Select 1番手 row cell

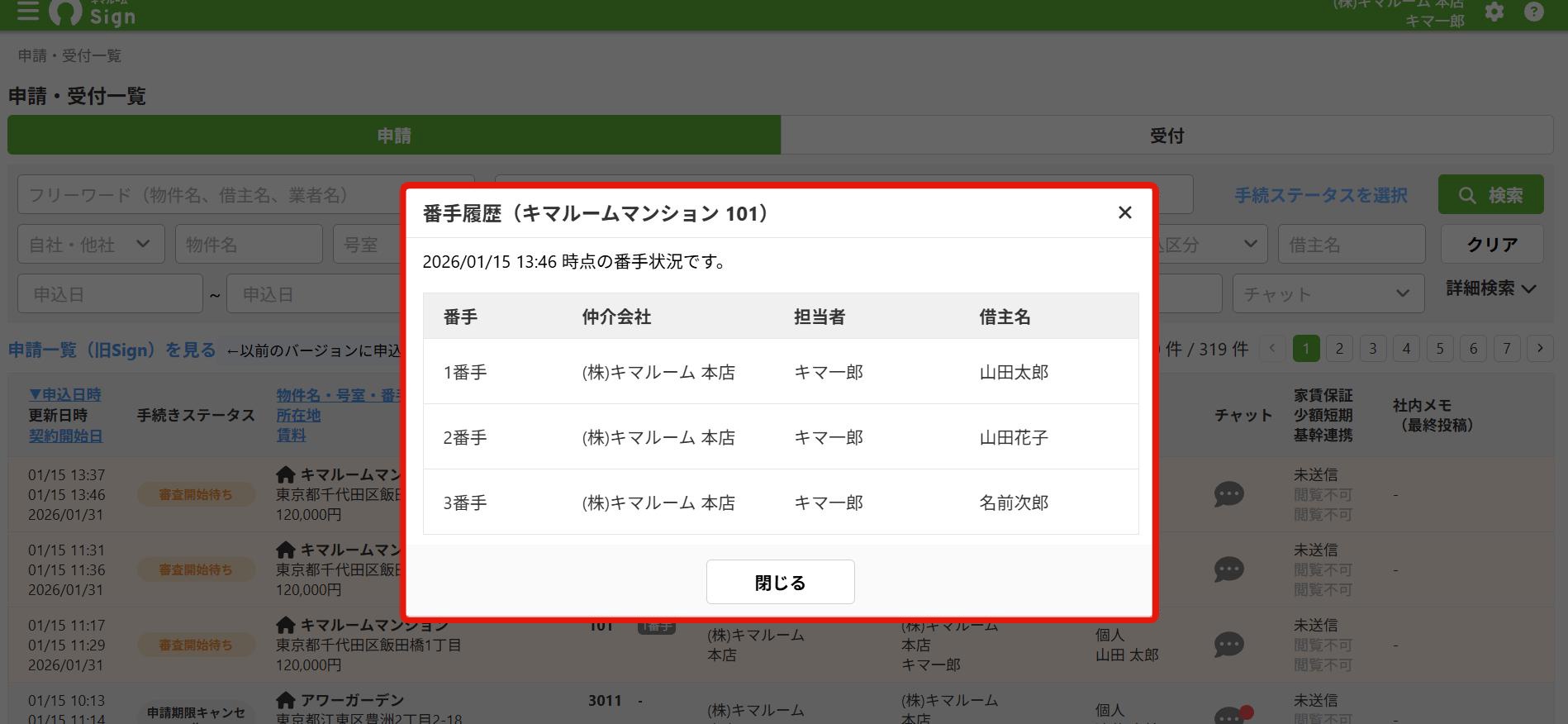point(465,372)
